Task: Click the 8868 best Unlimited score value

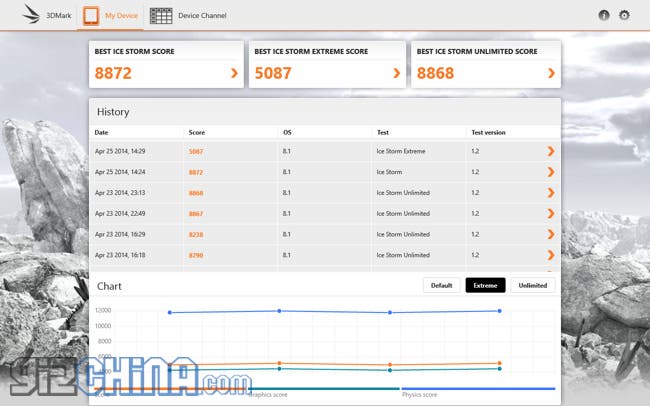Action: (x=435, y=73)
